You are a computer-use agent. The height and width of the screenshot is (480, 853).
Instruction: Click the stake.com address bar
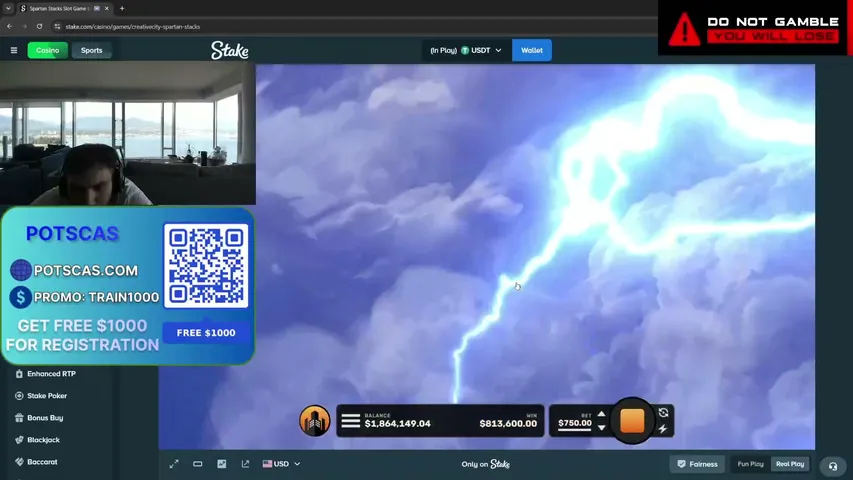[133, 26]
